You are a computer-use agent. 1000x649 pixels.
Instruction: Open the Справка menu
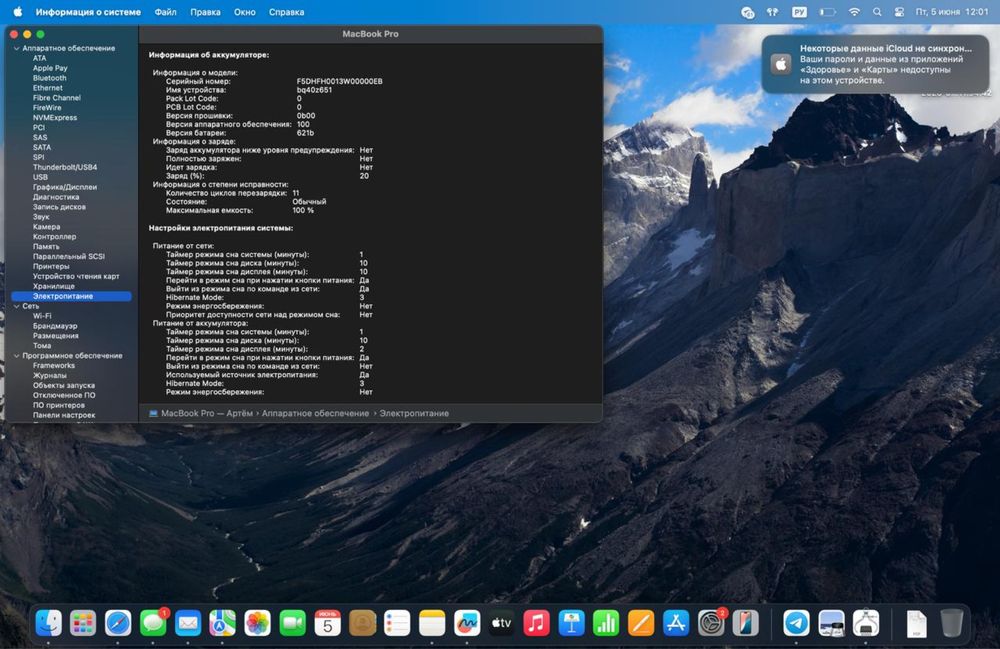click(286, 11)
